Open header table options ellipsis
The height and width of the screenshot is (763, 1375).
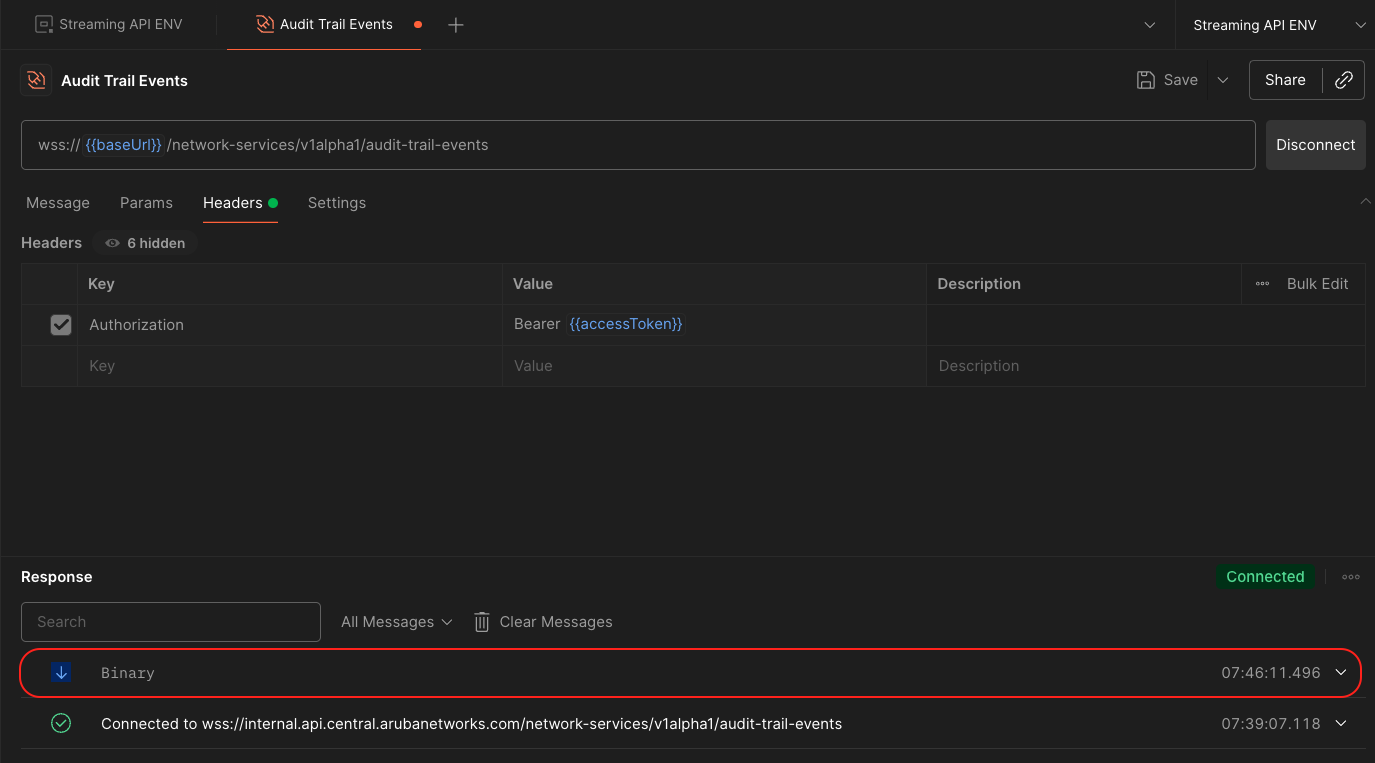coord(1262,284)
